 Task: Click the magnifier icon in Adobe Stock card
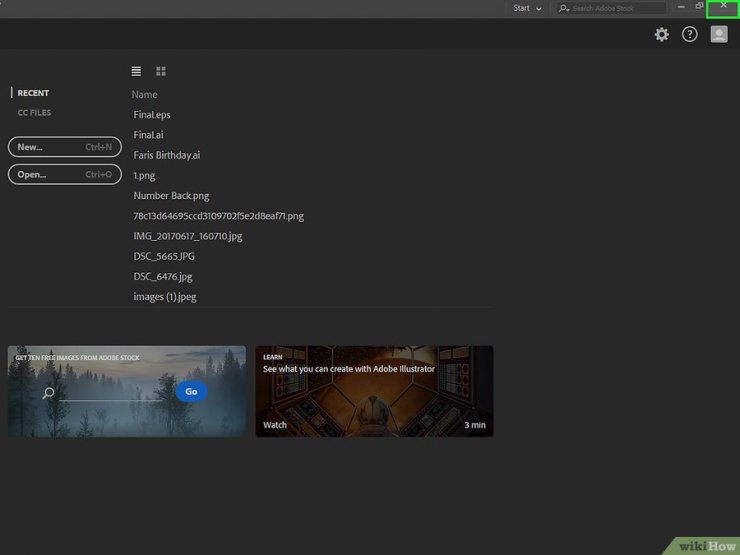tap(48, 393)
